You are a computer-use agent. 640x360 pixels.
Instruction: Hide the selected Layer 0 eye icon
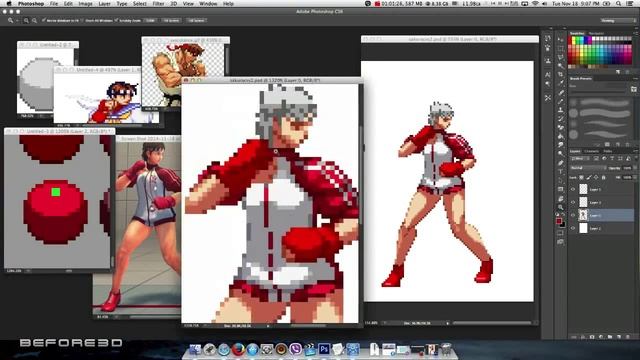[573, 215]
